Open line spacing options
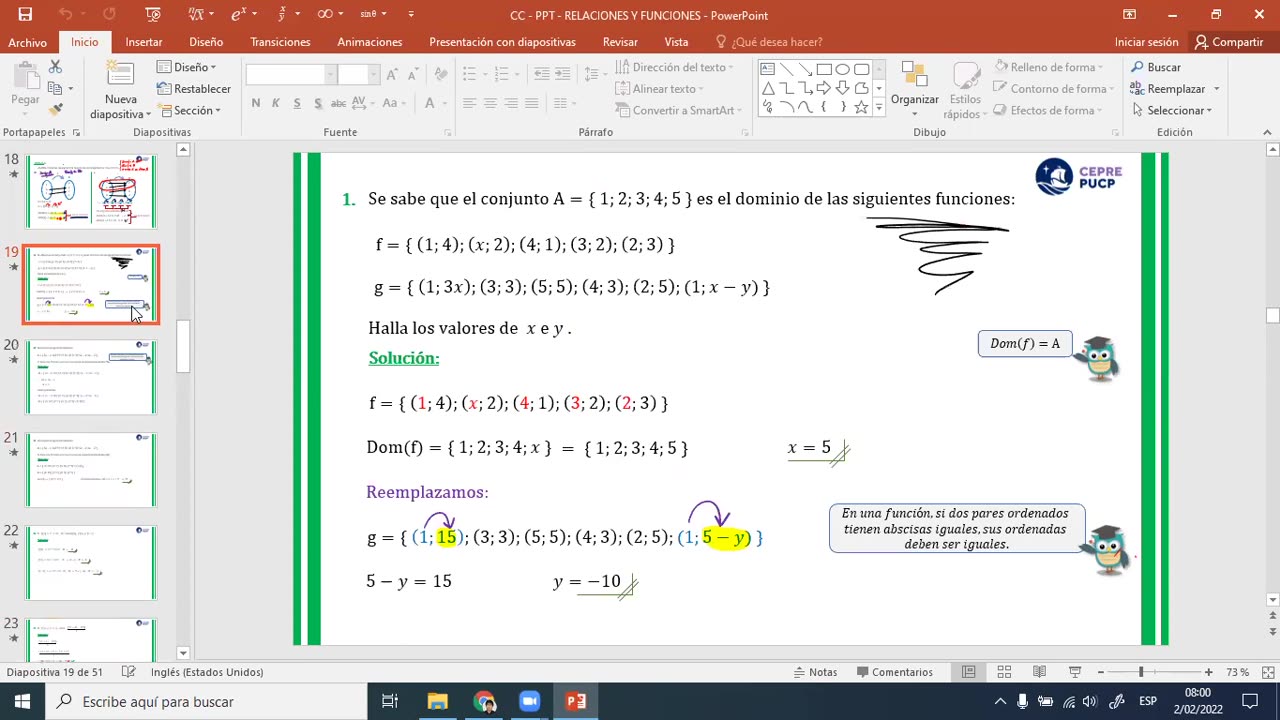Screen dimensions: 1280x720 [594, 75]
